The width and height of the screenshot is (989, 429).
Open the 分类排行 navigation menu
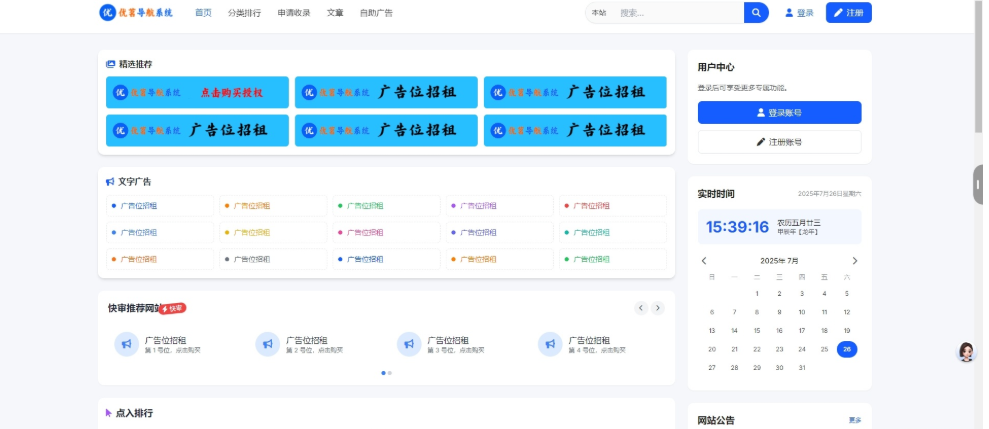[244, 13]
